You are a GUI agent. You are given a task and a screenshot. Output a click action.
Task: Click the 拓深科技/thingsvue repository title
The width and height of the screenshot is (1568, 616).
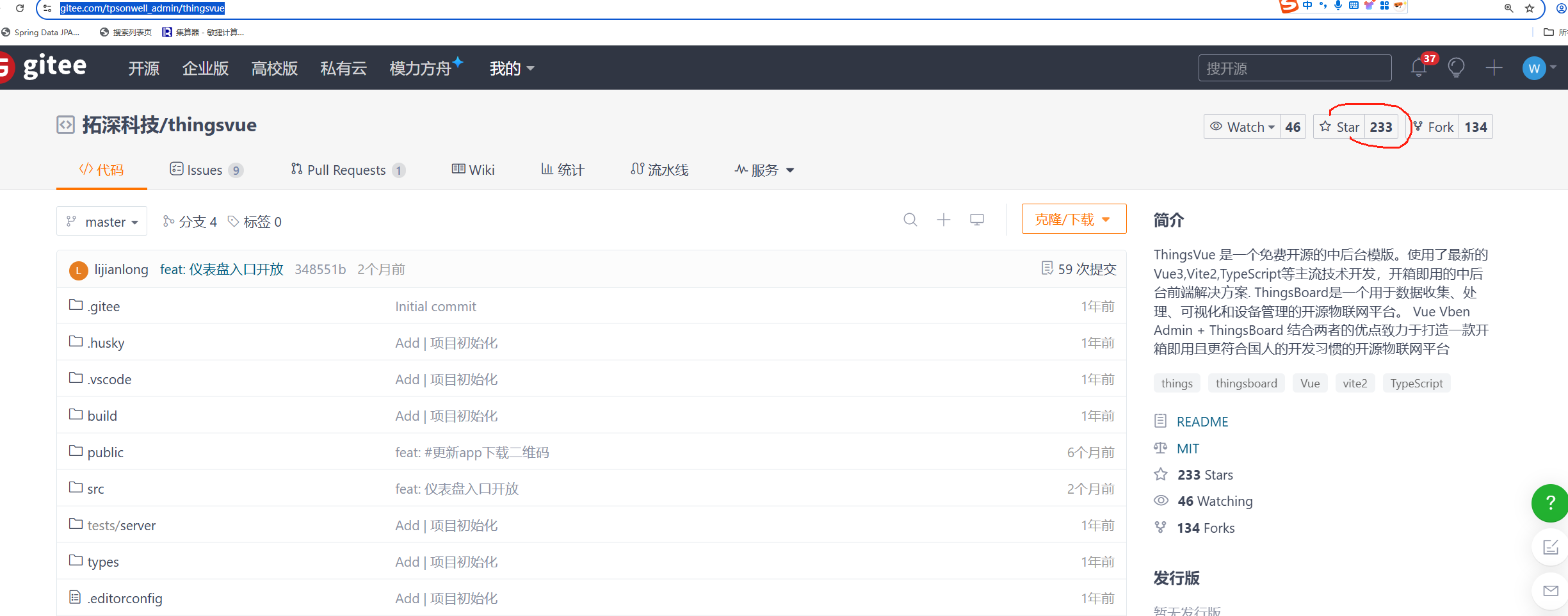169,124
